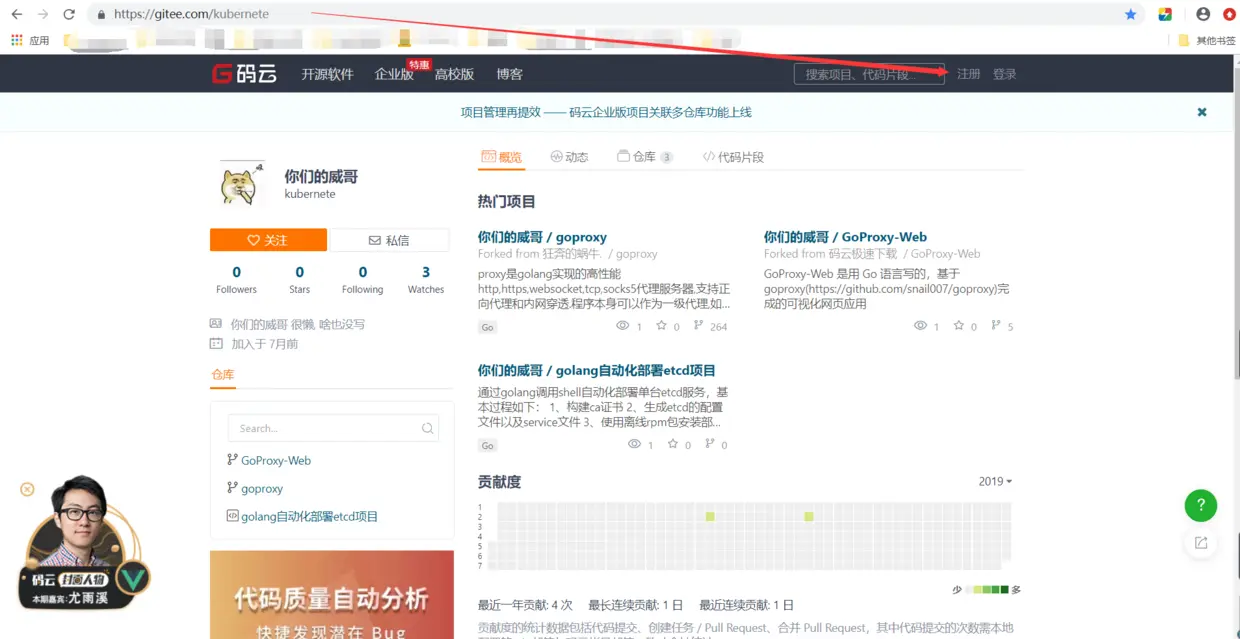Click the fork count 264 on goproxy

(718, 327)
